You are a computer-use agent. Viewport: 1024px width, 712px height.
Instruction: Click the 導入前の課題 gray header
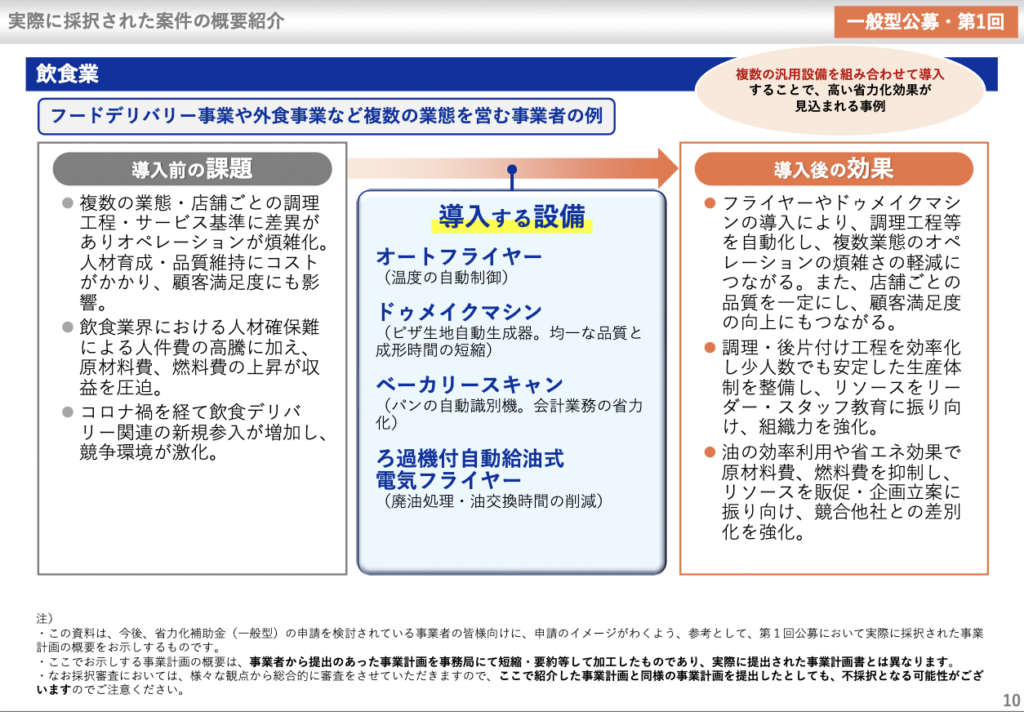[192, 169]
